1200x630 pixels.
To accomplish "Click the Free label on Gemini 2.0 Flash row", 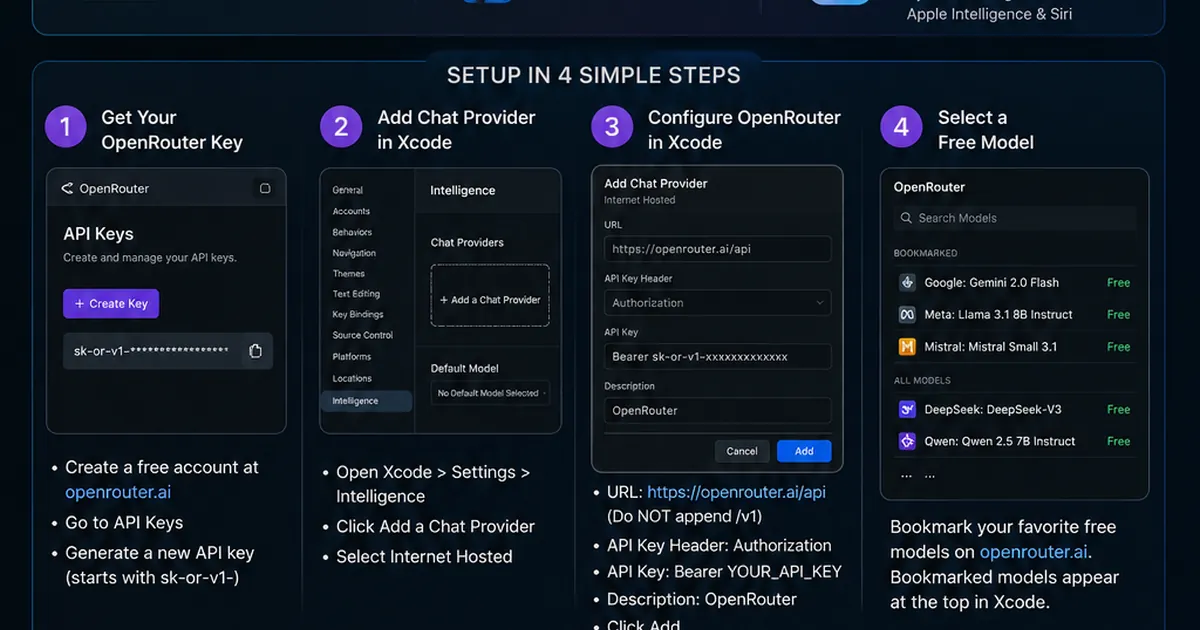I will [x=1118, y=283].
